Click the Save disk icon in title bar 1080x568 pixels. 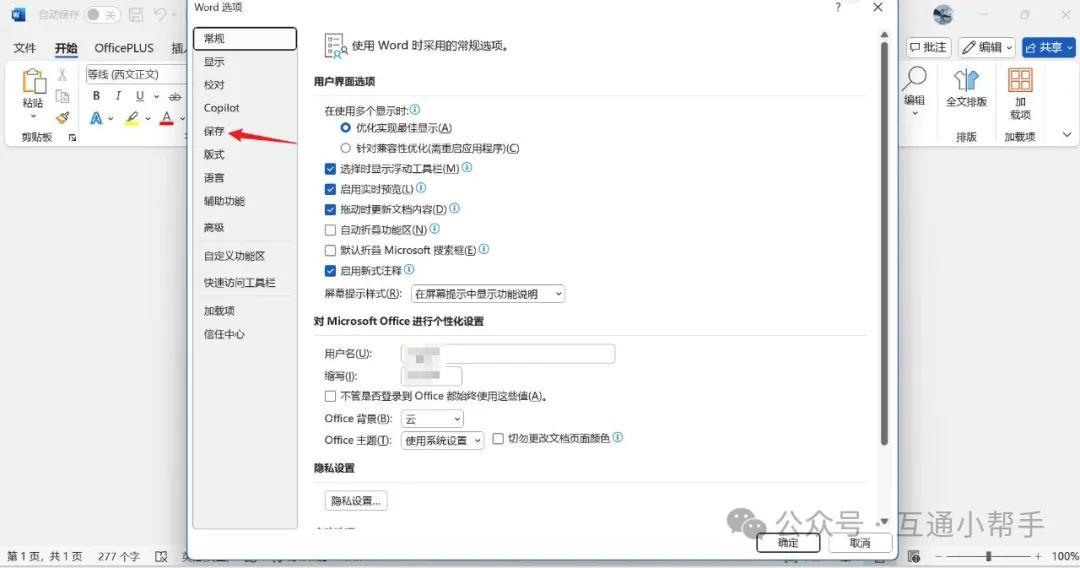coord(136,14)
